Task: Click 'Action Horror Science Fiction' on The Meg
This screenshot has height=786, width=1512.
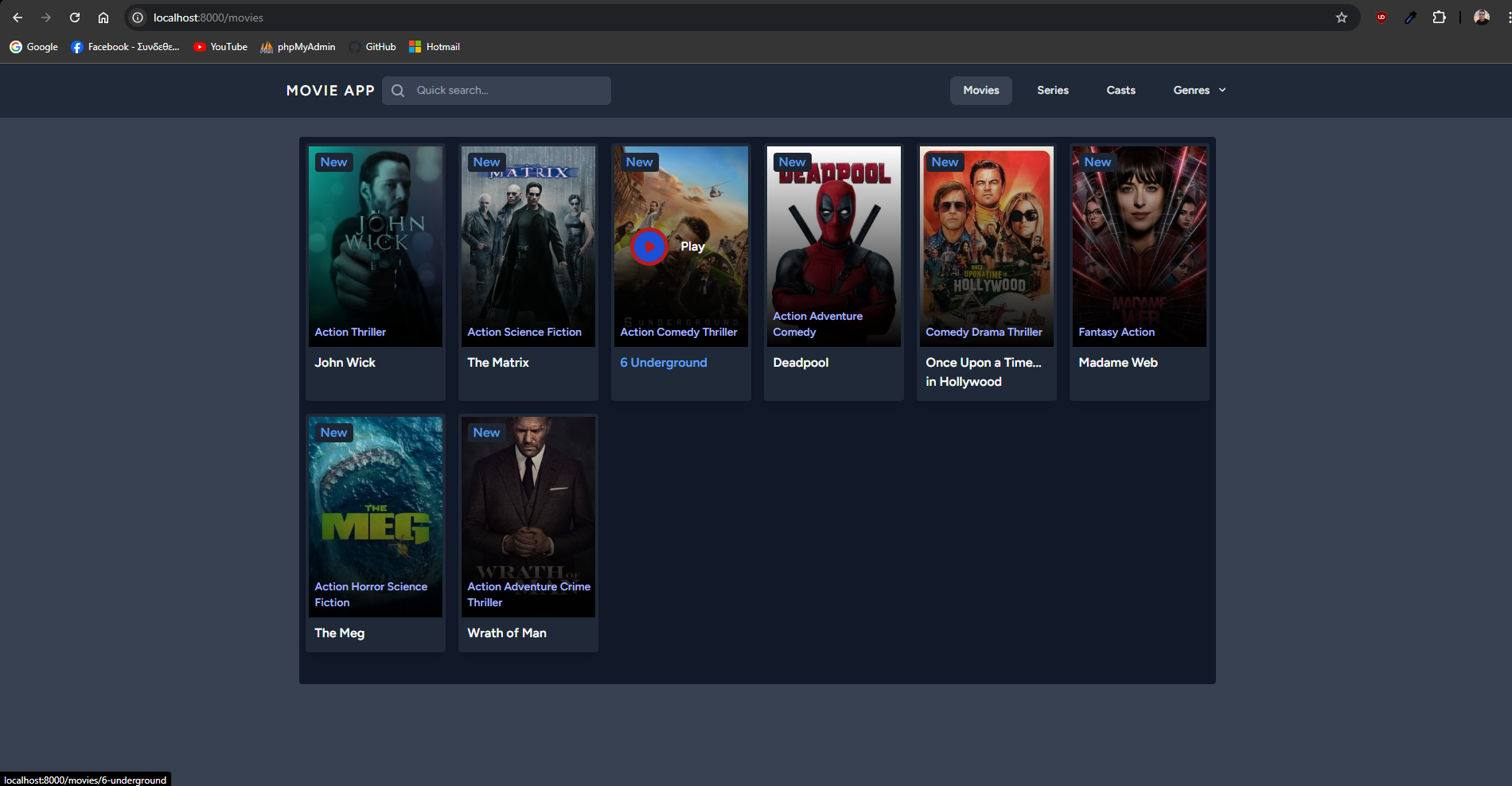Action: (371, 595)
